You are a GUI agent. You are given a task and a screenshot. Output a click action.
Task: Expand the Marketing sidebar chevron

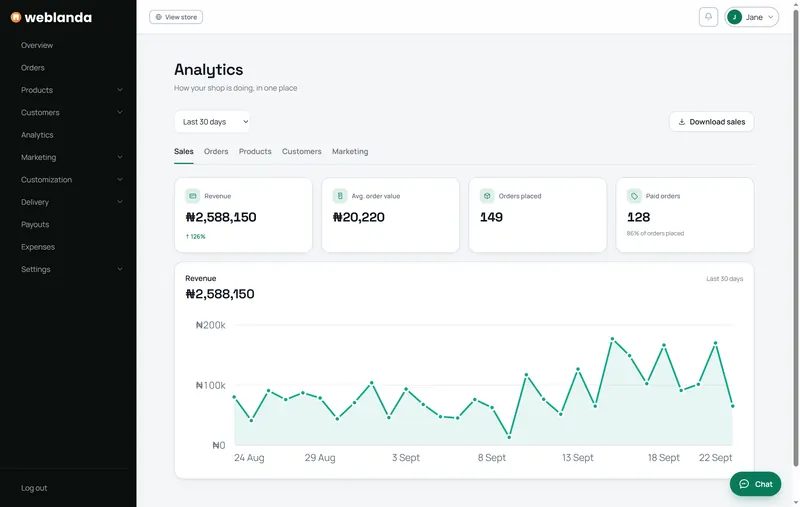point(120,157)
